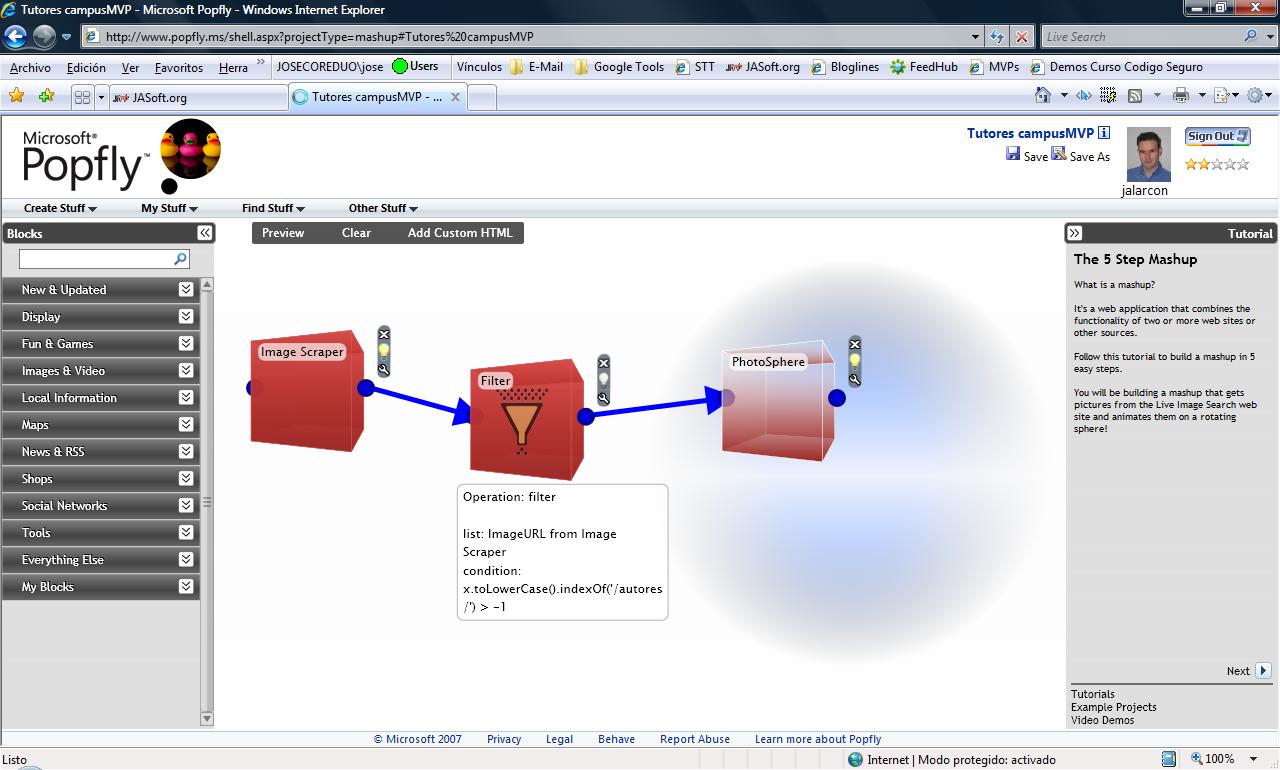Collapse the Tutorial panel with double chevron
The height and width of the screenshot is (770, 1280).
tap(1074, 233)
